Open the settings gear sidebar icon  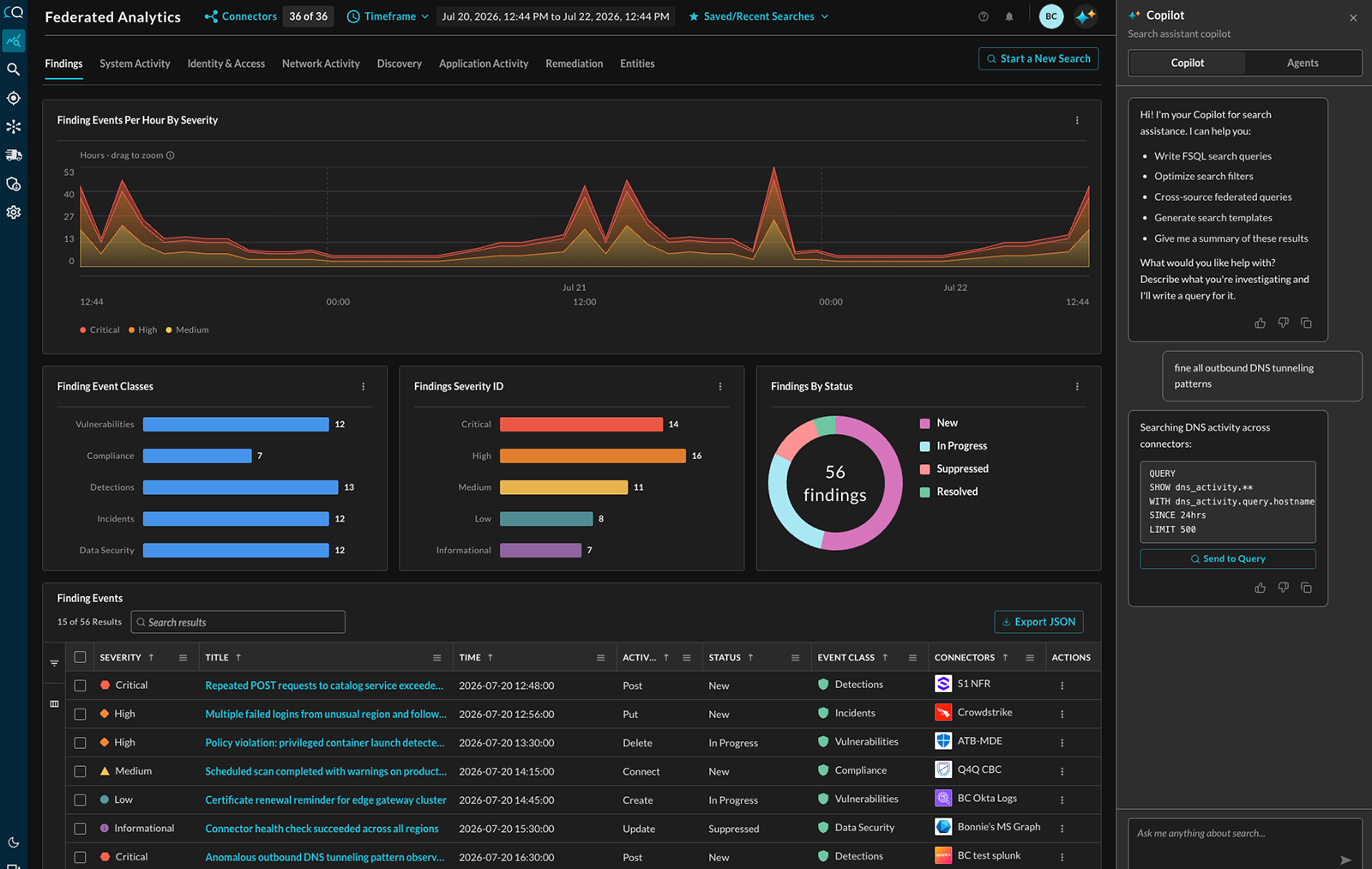tap(13, 212)
